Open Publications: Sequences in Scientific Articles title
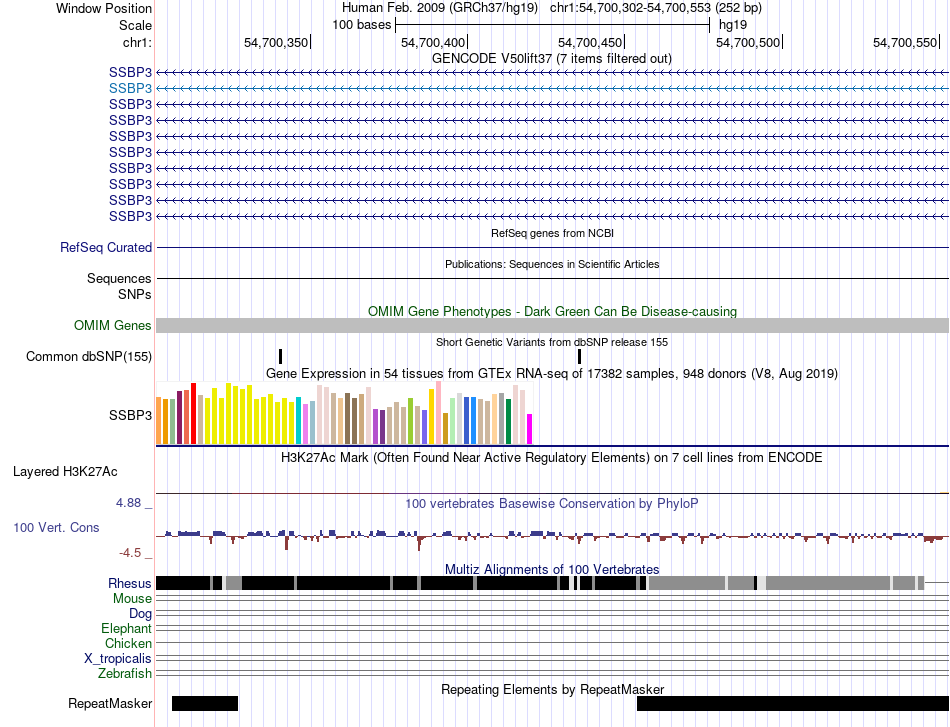This screenshot has height=727, width=950. tap(552, 264)
